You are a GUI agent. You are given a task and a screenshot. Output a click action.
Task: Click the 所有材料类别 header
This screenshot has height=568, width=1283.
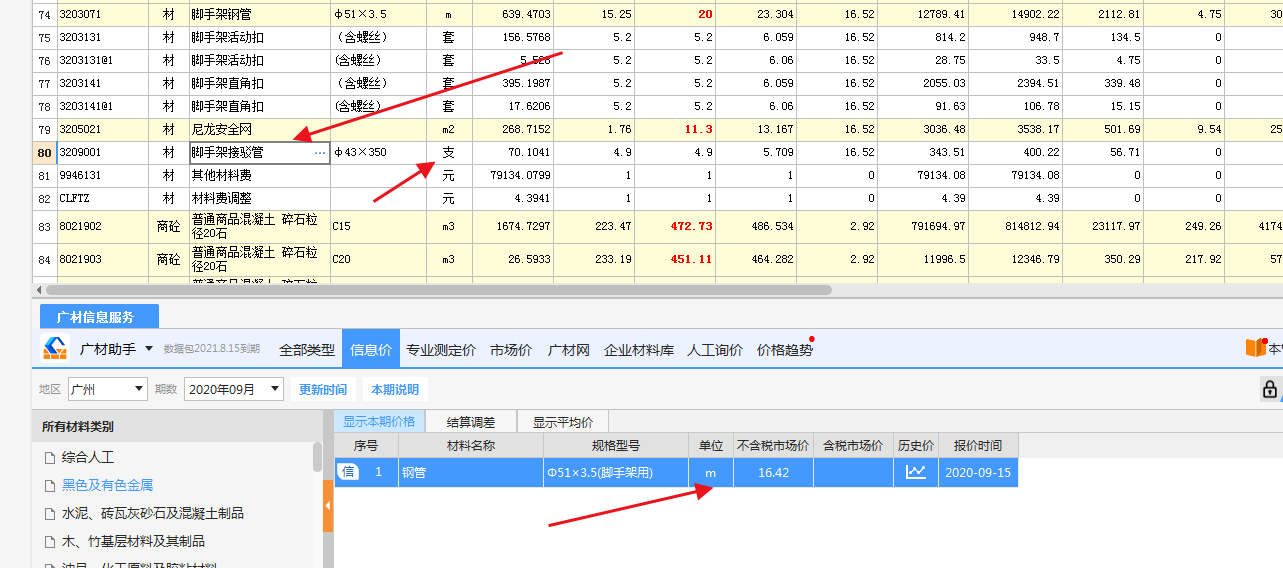pos(177,427)
